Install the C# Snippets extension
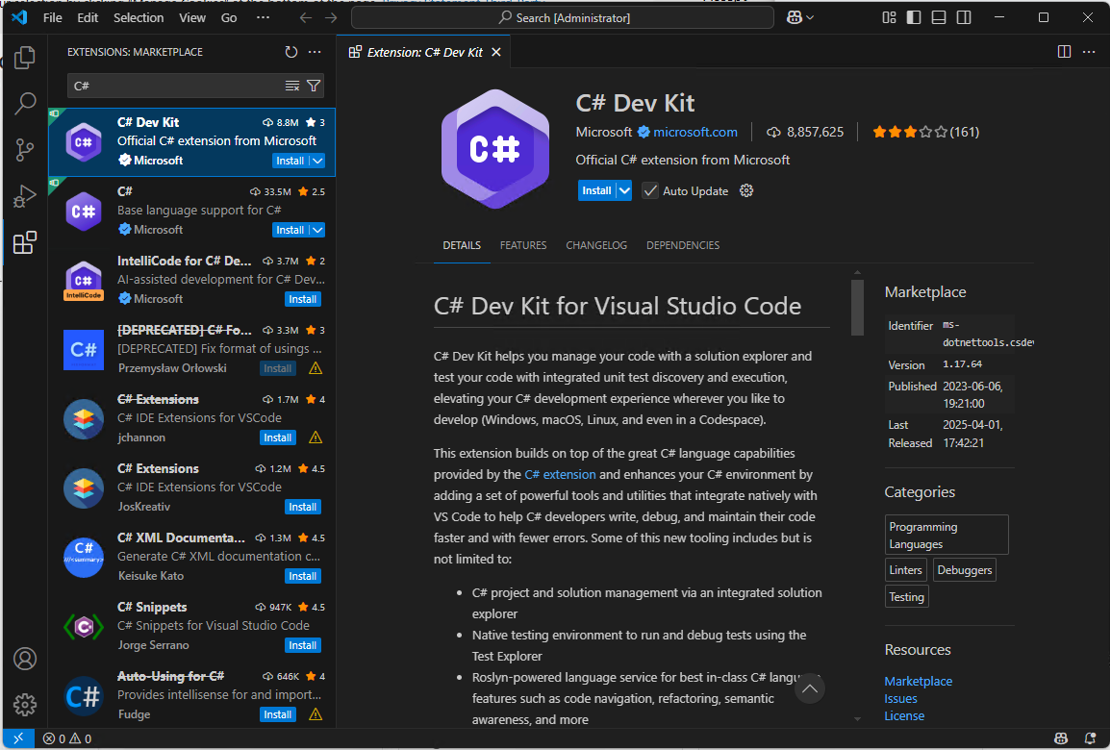The height and width of the screenshot is (750, 1110). 302,645
